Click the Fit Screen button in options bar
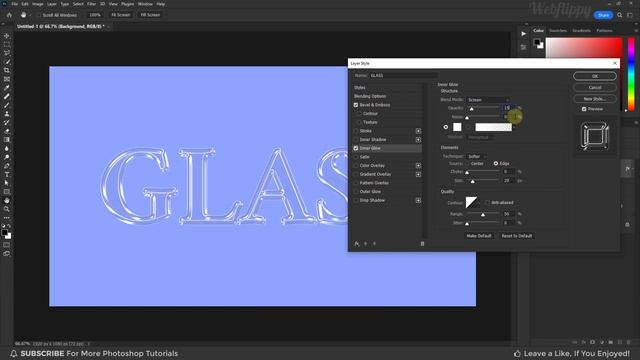Image resolution: width=640 pixels, height=360 pixels. (120, 15)
